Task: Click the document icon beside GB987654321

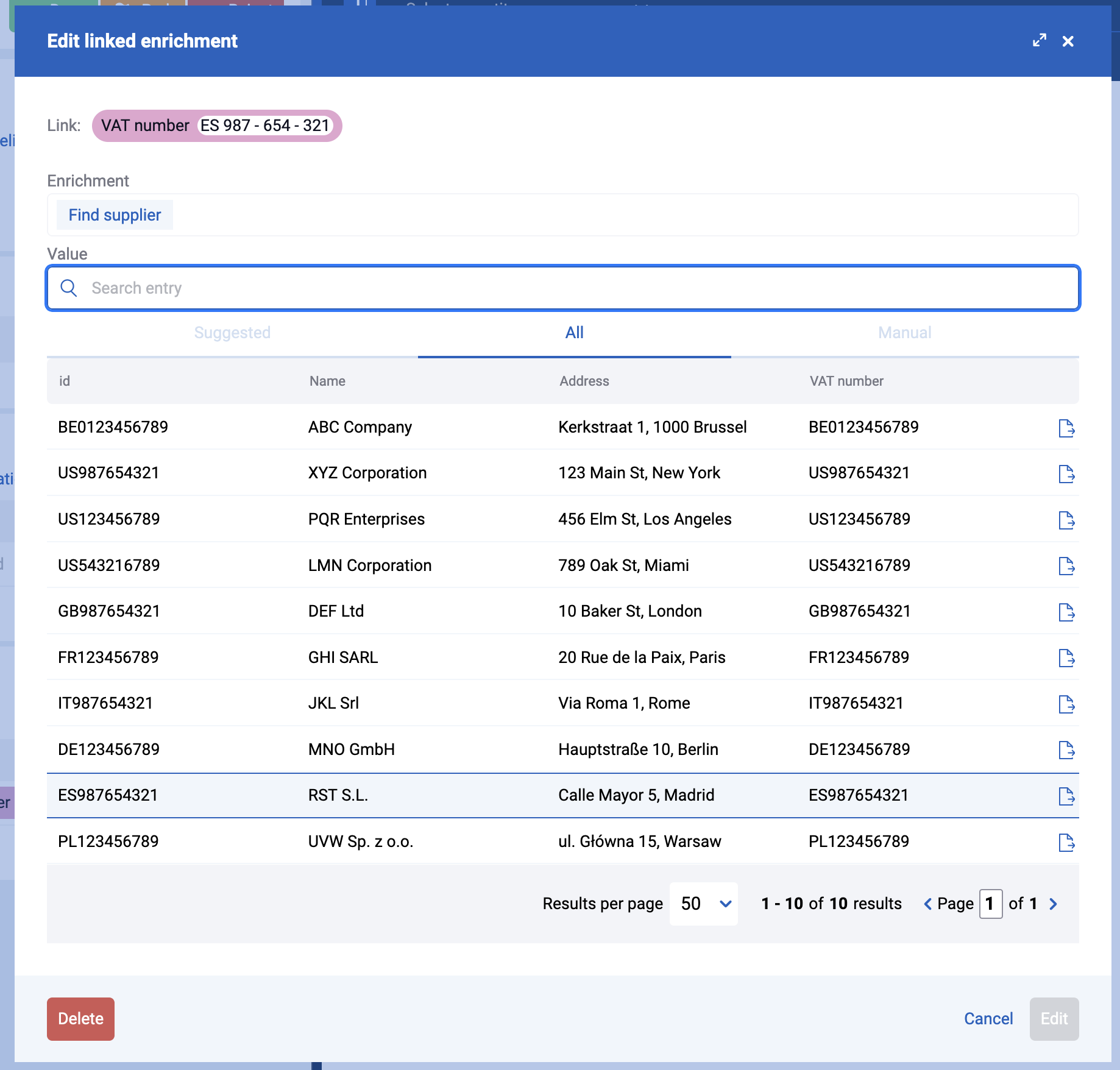Action: tap(1066, 612)
